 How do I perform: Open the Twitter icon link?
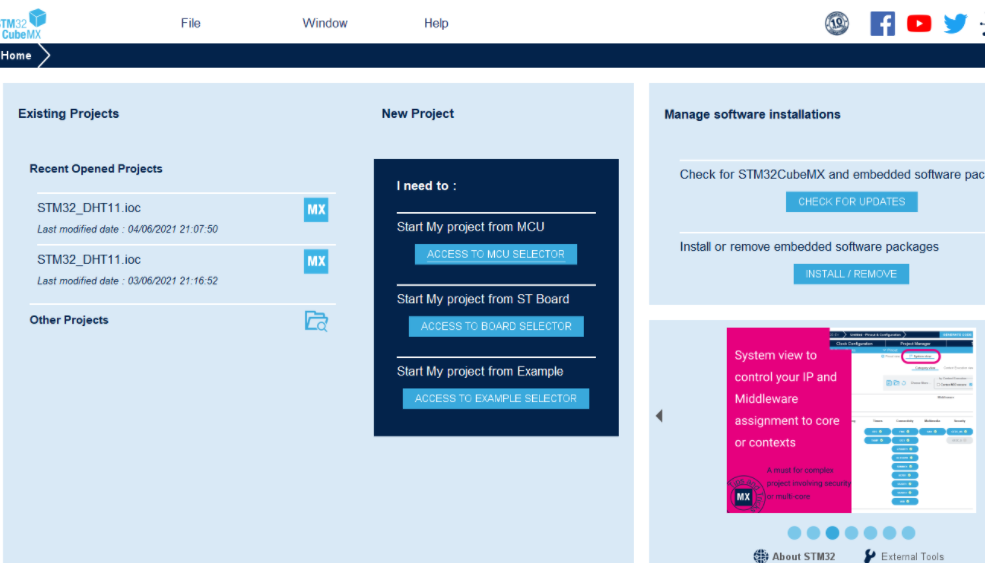(955, 24)
